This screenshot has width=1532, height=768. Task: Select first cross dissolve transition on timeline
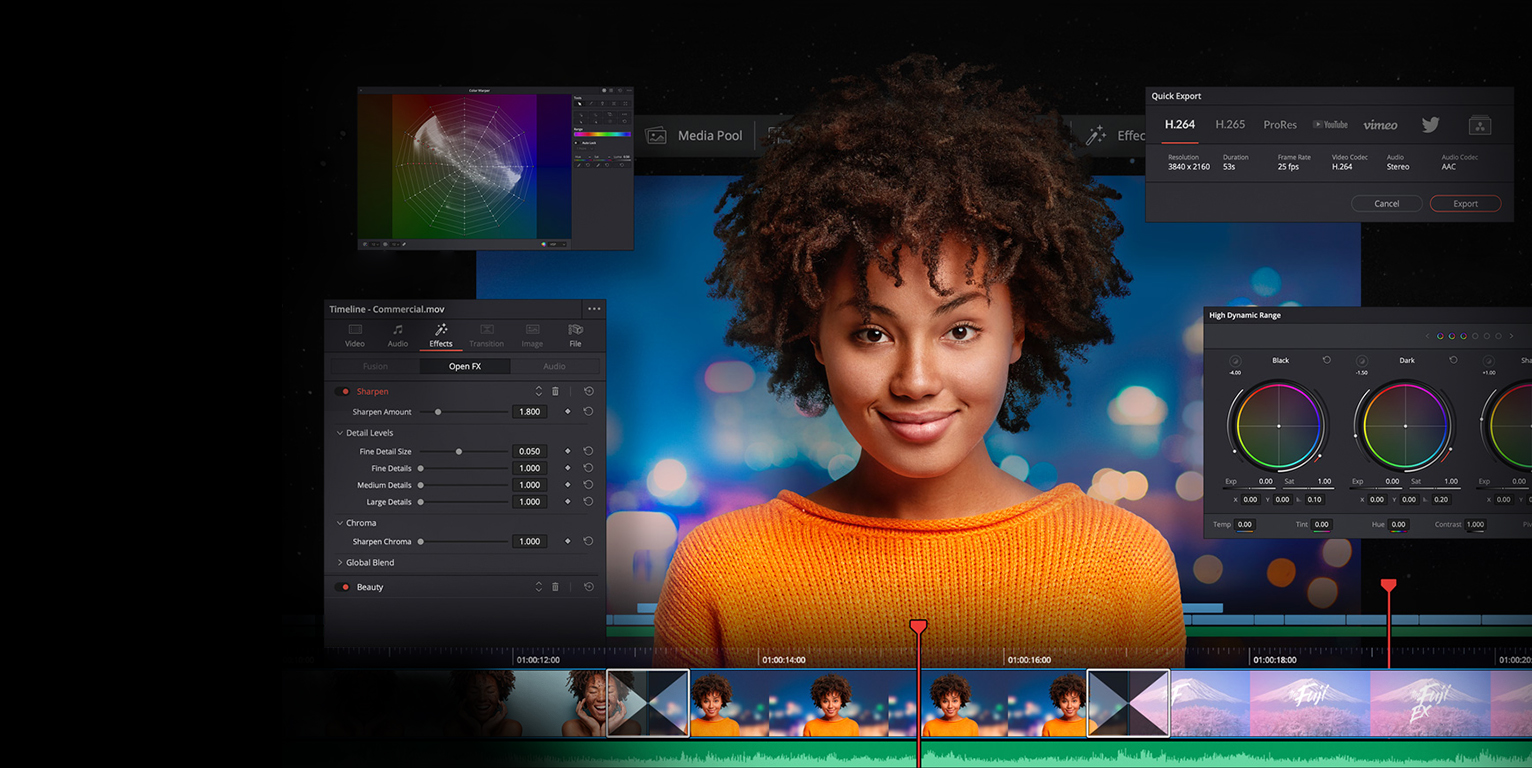648,703
